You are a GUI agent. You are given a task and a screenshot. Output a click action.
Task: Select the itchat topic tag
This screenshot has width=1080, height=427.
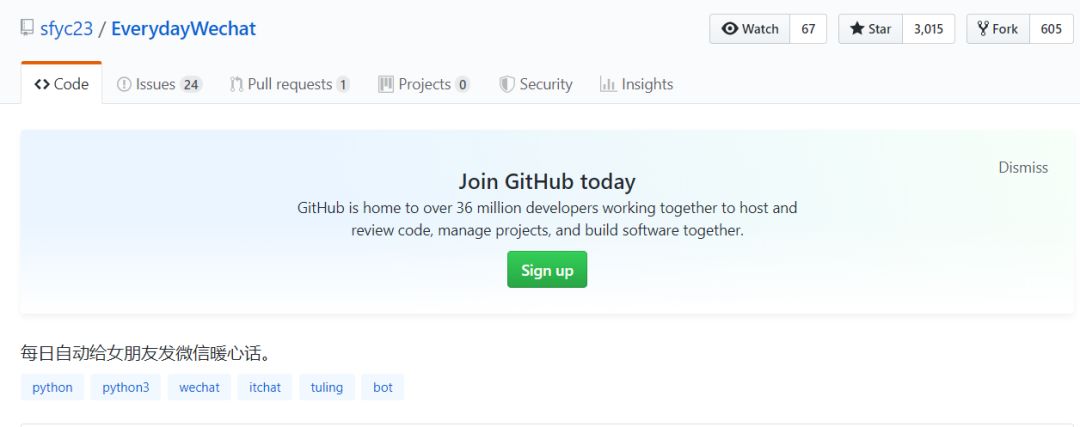[x=265, y=387]
